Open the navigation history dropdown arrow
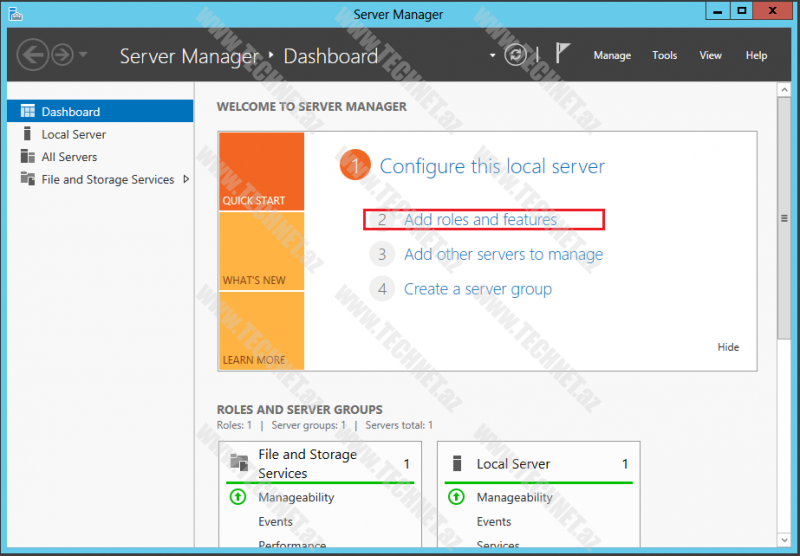Image resolution: width=800 pixels, height=556 pixels. coord(83,55)
